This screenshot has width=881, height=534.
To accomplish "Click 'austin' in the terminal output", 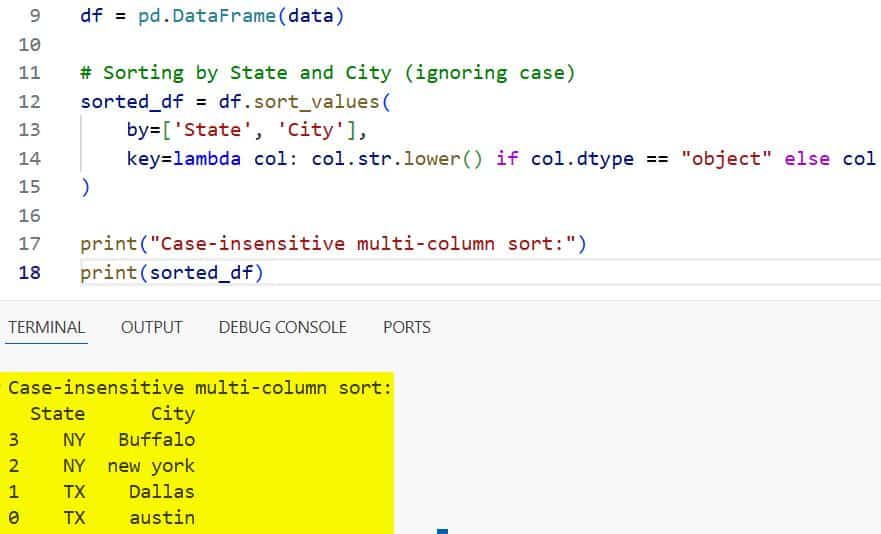I will (x=162, y=518).
